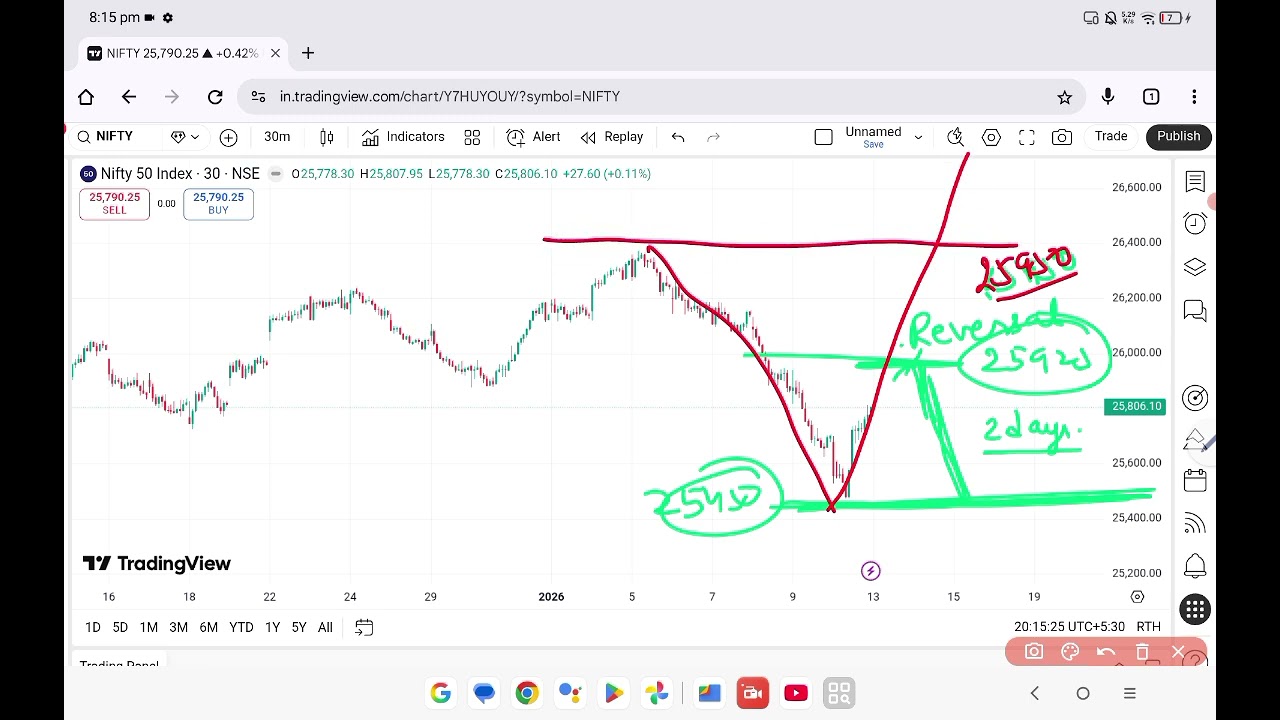The height and width of the screenshot is (720, 1280).
Task: Undo stroke in the red drawing toolbar
Action: (1106, 653)
